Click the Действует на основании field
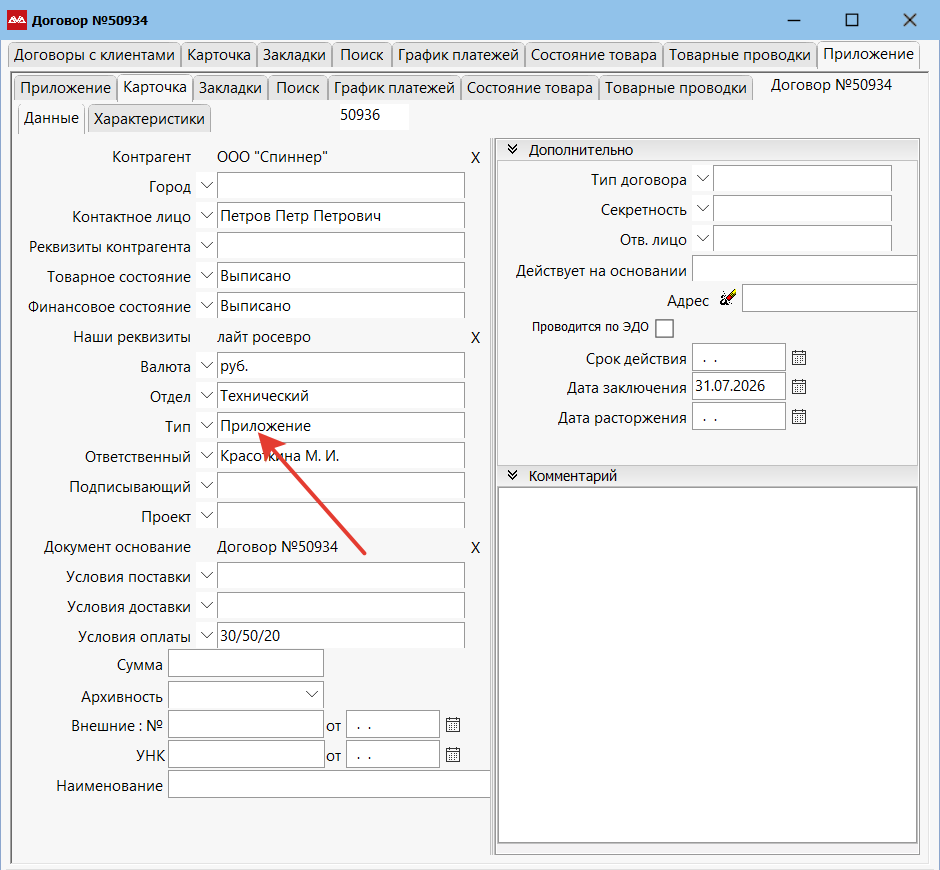The image size is (940, 870). tap(805, 269)
